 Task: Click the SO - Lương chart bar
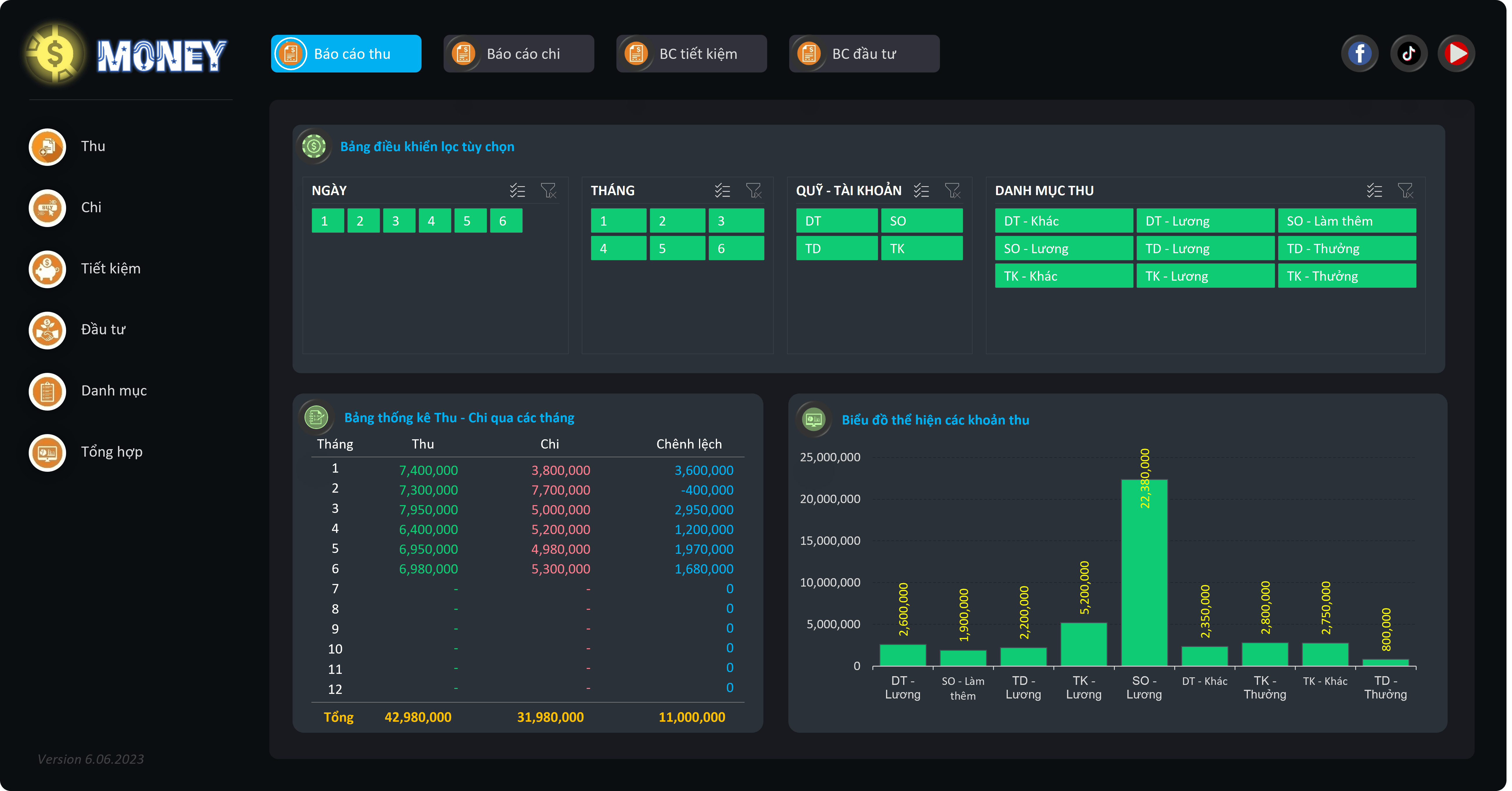pos(1144,573)
